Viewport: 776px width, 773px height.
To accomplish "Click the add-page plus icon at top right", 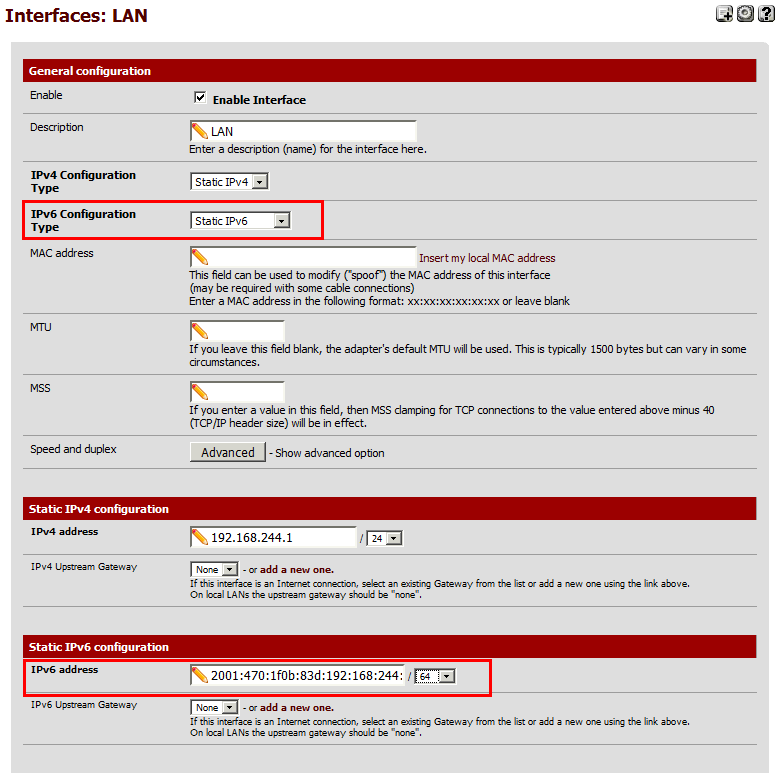I will [x=725, y=14].
